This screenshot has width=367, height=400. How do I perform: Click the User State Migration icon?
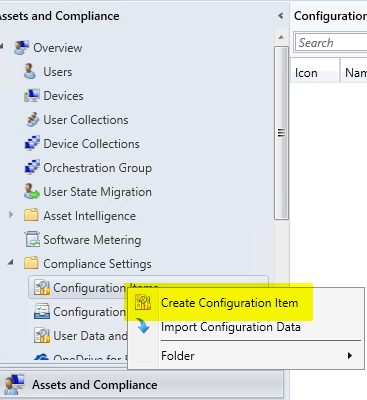pos(32,192)
